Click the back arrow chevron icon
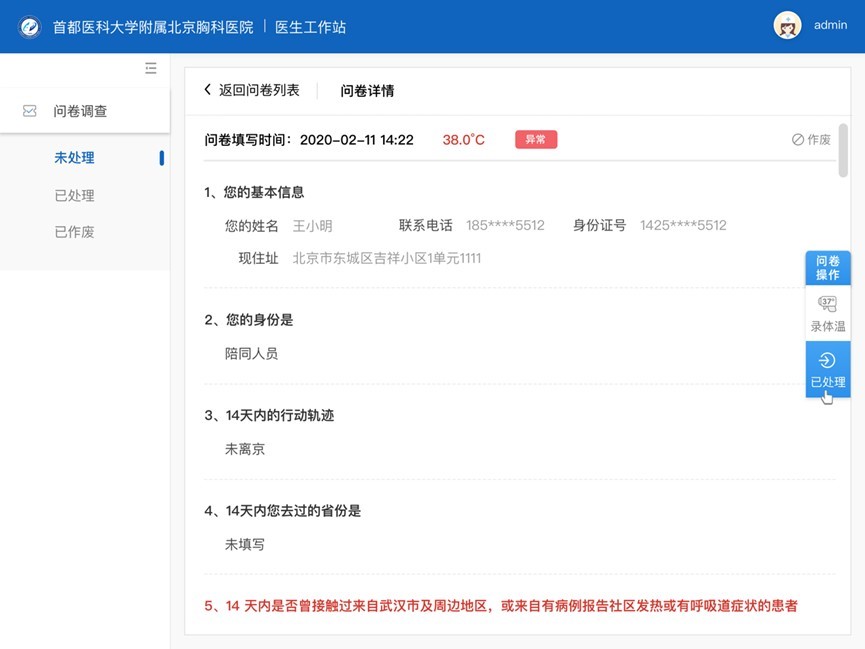Viewport: 865px width, 649px height. click(x=208, y=90)
